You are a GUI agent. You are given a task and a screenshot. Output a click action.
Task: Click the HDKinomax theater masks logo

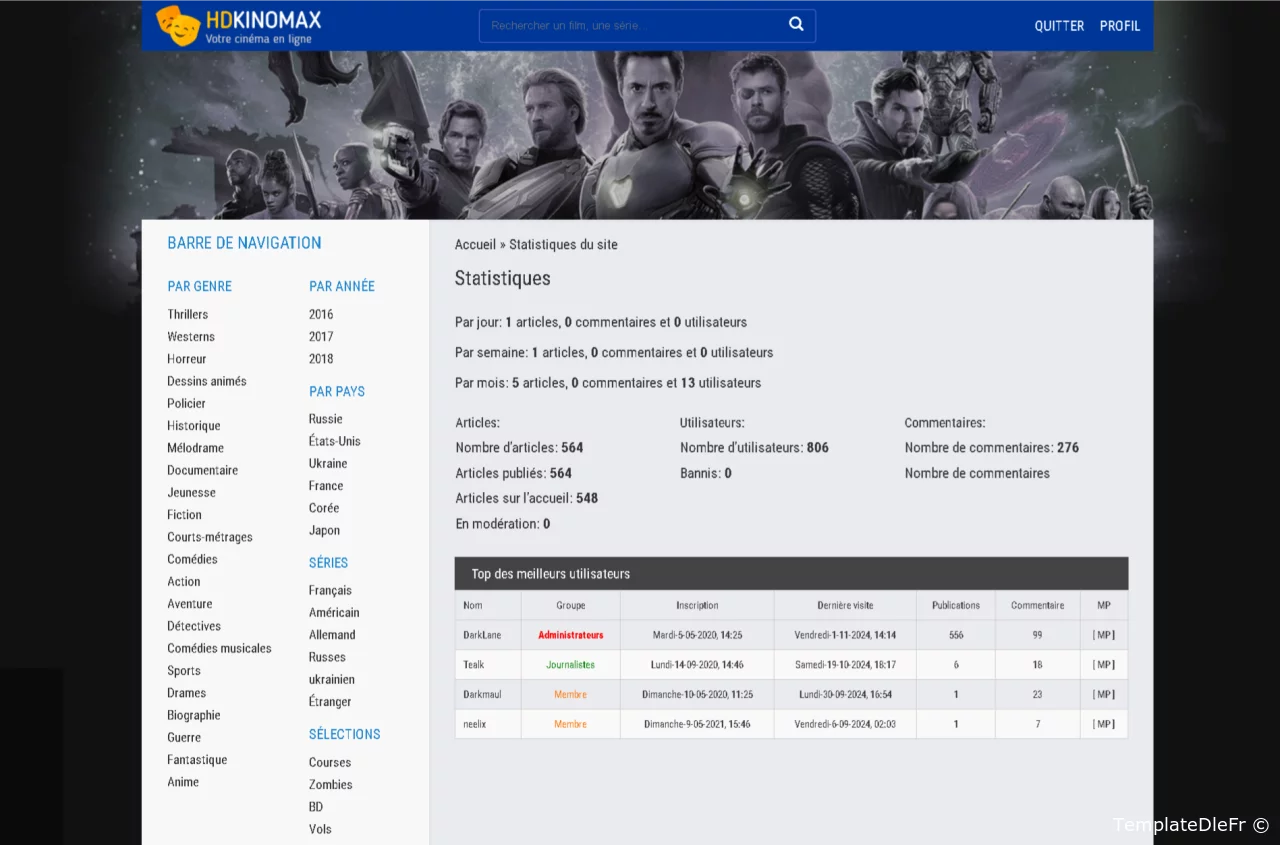tap(178, 25)
